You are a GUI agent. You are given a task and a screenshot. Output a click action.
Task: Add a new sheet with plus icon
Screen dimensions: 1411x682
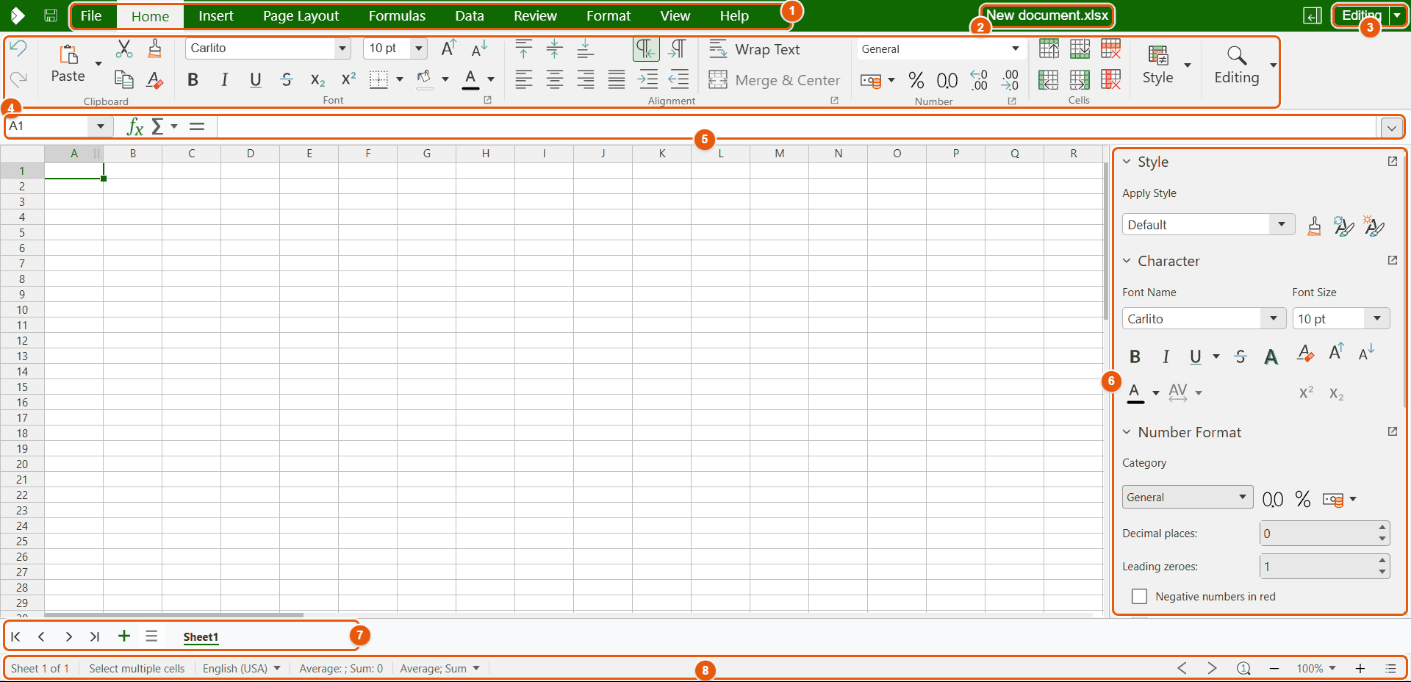click(124, 636)
